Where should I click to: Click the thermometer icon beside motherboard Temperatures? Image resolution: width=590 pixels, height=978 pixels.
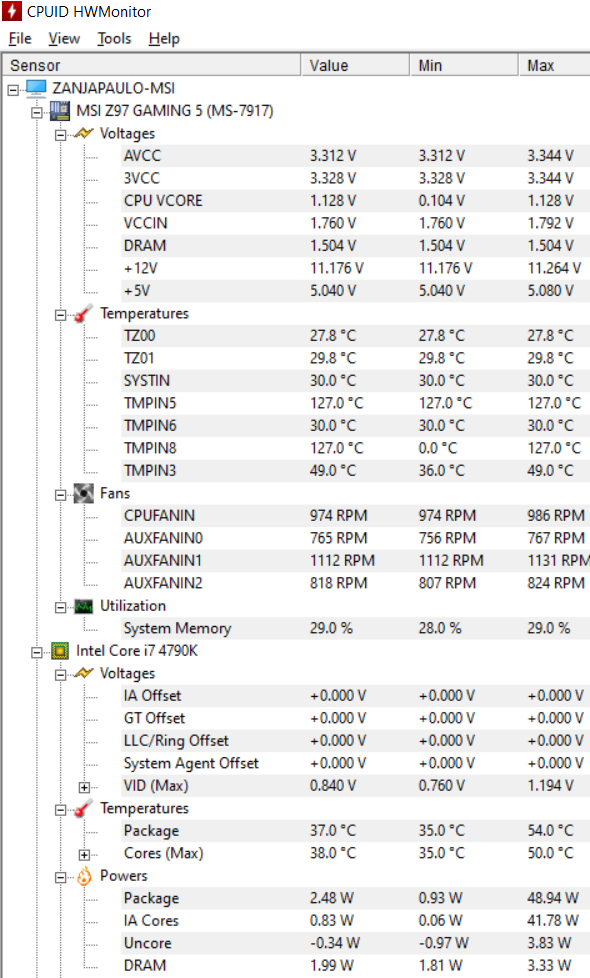click(x=84, y=314)
